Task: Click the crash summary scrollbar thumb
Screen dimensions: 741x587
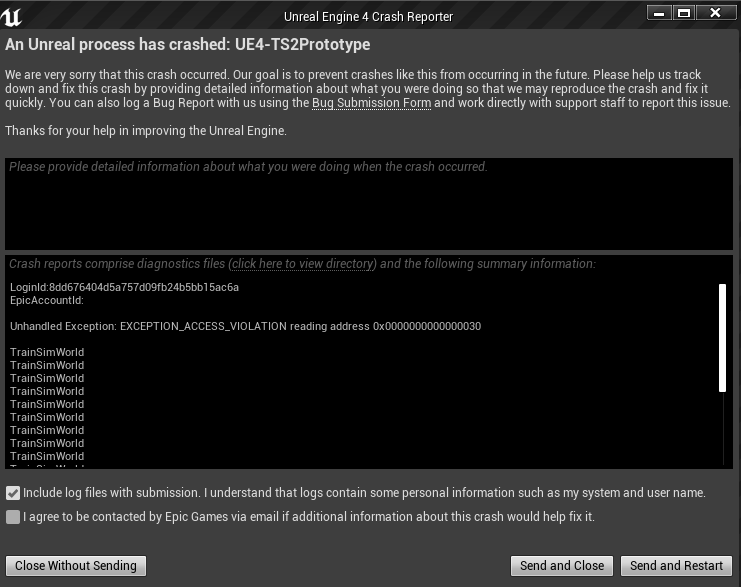Action: pos(722,338)
